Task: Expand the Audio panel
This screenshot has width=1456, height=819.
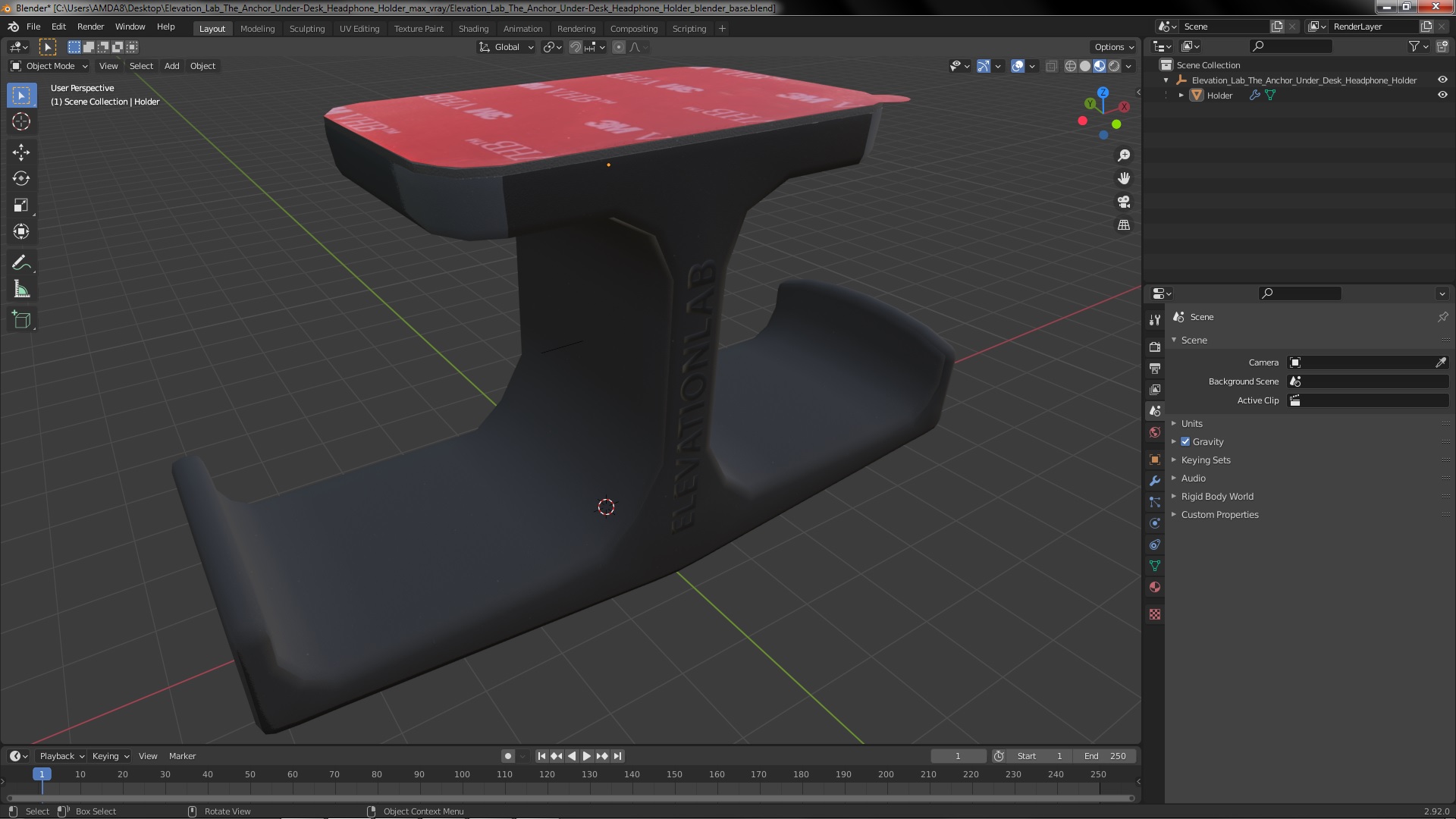Action: click(x=1193, y=478)
